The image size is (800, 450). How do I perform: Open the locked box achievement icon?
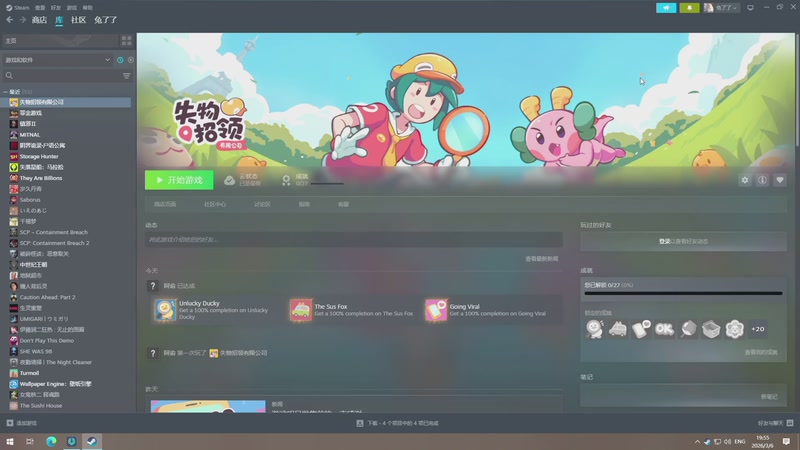[x=711, y=329]
